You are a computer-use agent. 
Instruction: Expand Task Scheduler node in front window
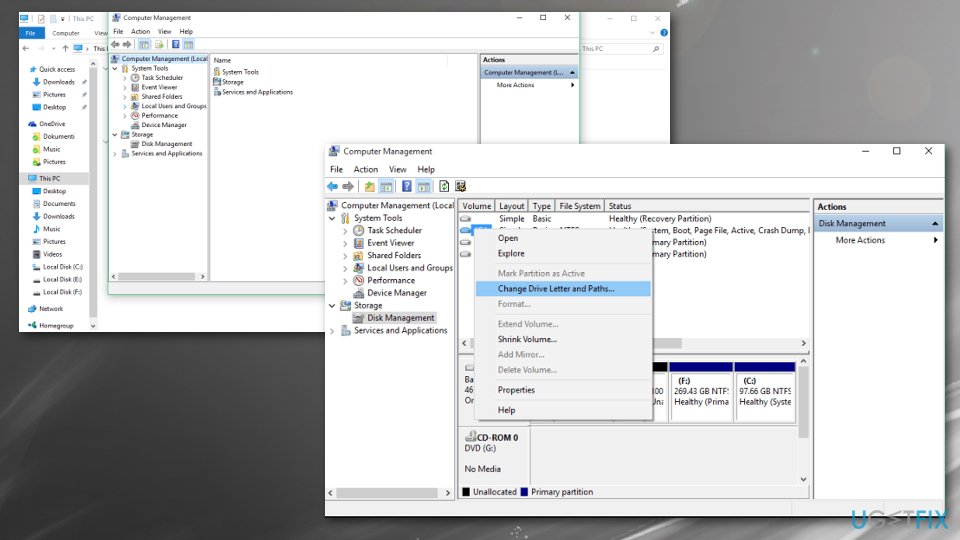pos(345,231)
